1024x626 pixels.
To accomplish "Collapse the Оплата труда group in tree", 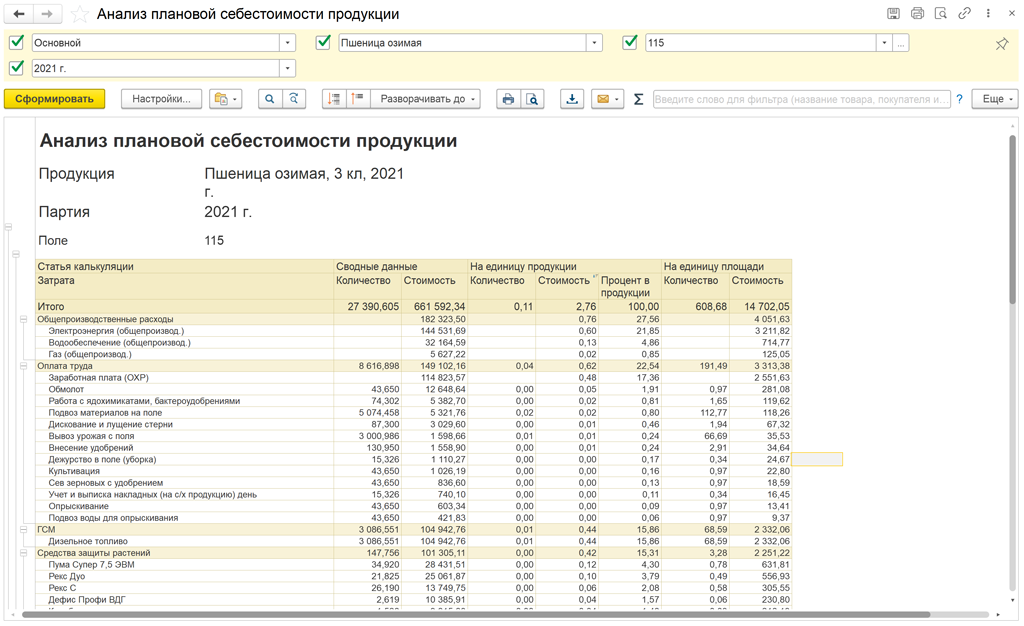I will point(23,366).
